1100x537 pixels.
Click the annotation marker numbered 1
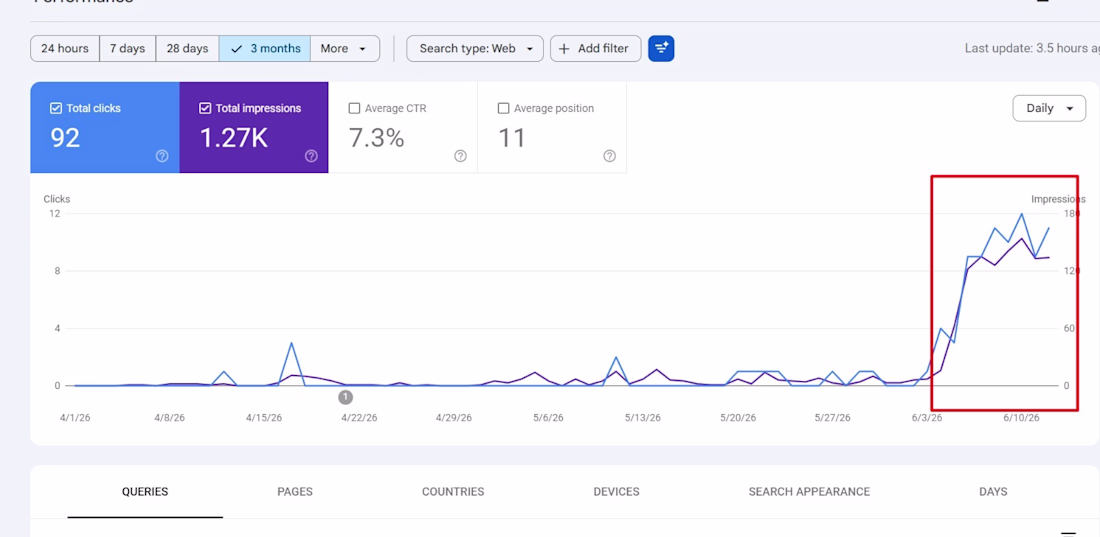pos(345,397)
